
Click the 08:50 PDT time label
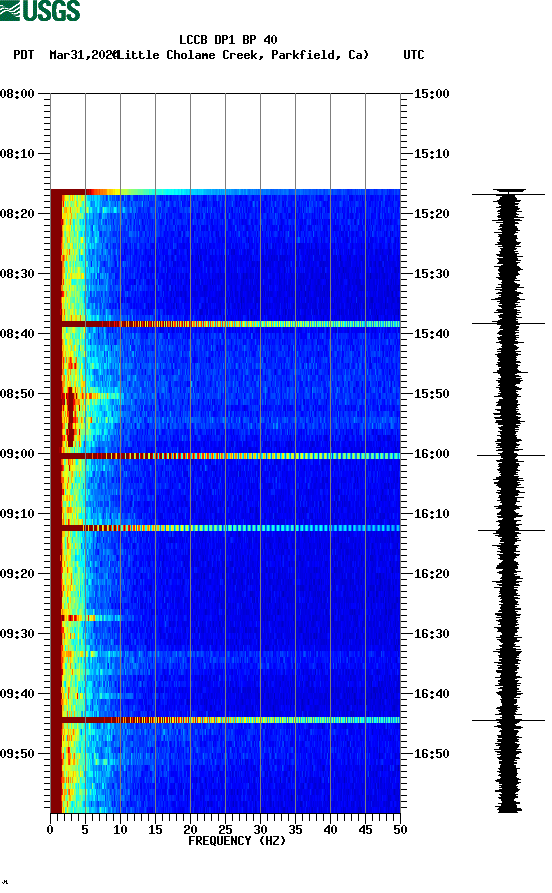[18, 394]
